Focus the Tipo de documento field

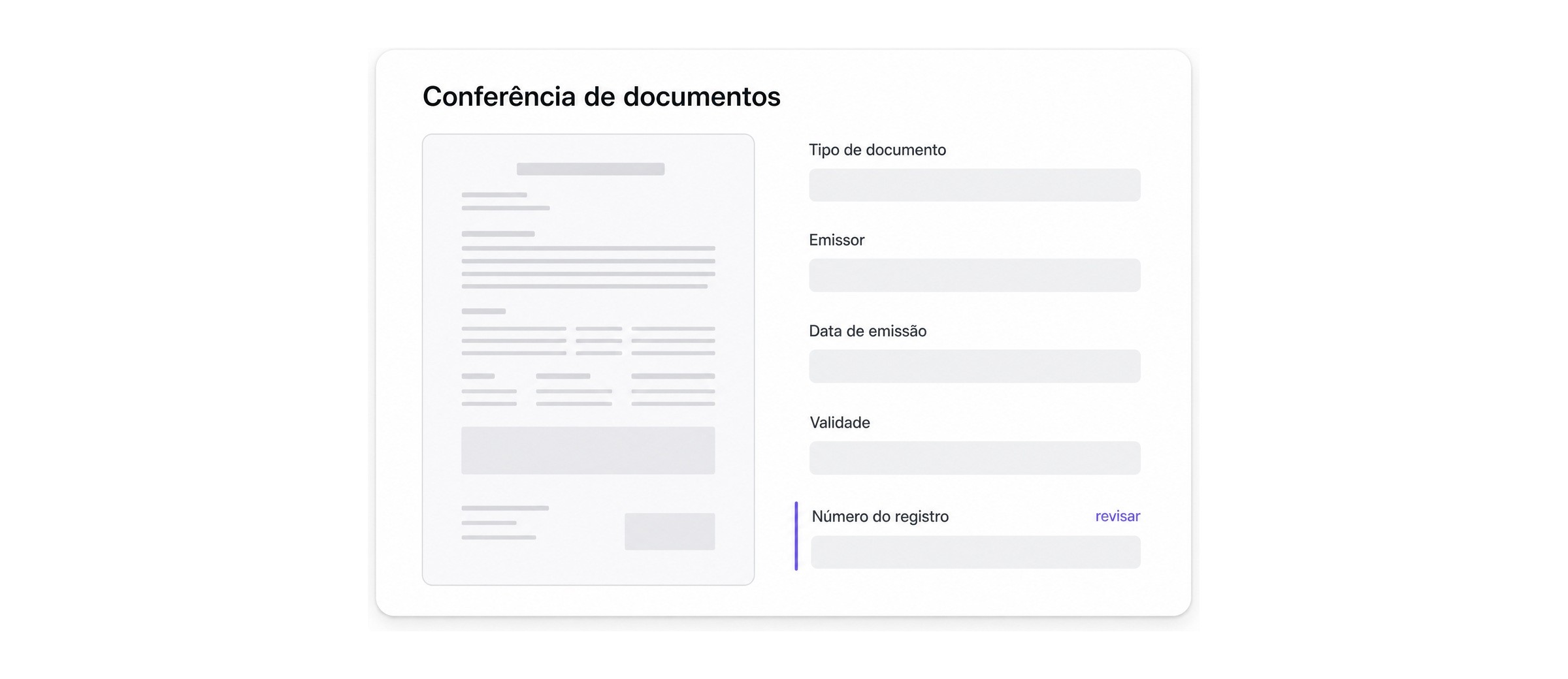pos(975,185)
